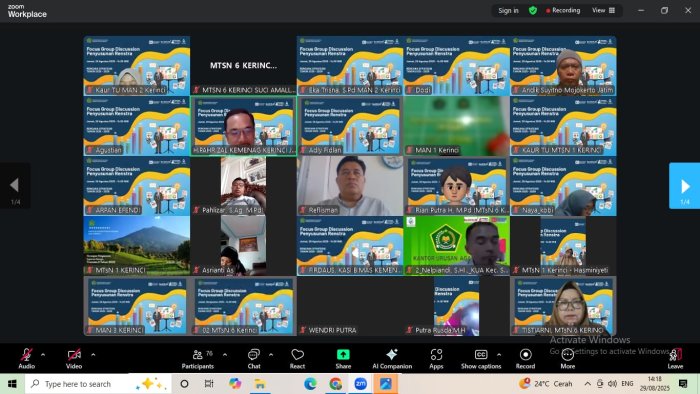Screen dimensions: 700x394
Task: Open the clock showing 14:18
Action: 656,384
